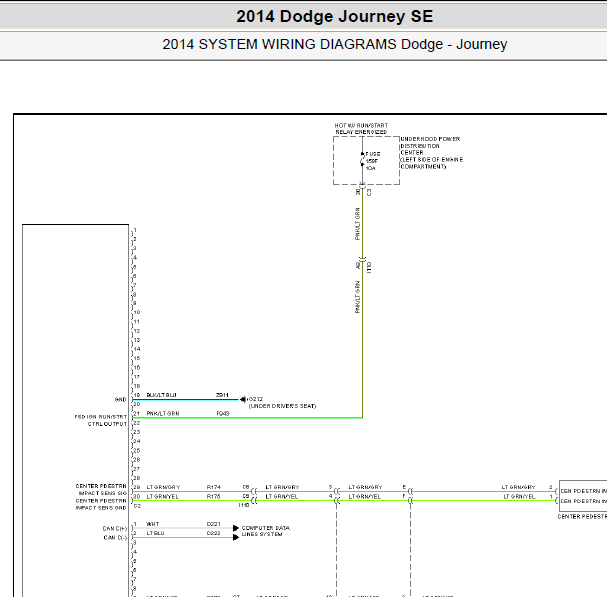Click the "(UNDER DRIVER'S SEAT)" location note
Viewport: 607px width, 597px height.
282,406
